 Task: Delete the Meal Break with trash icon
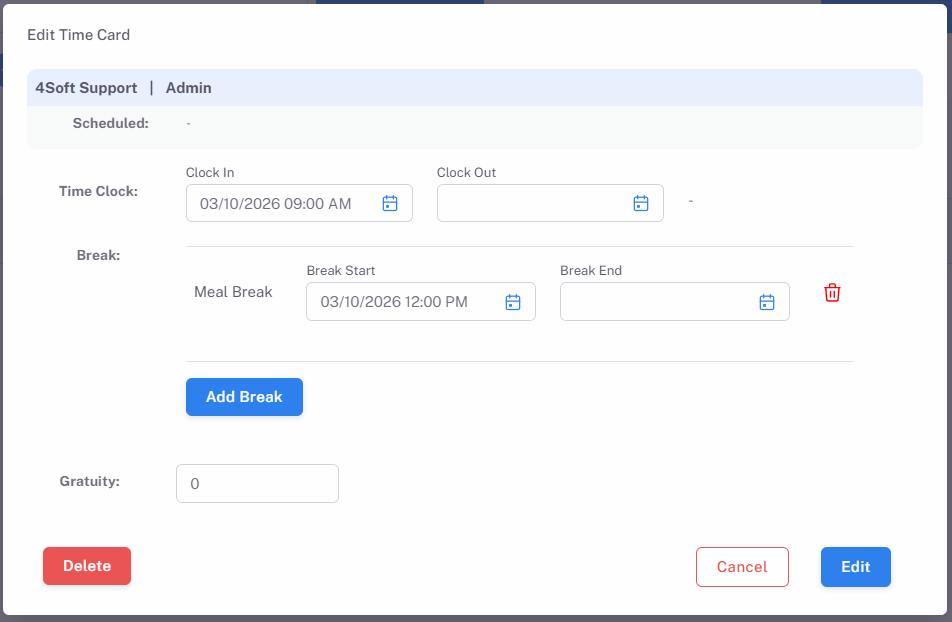(832, 292)
